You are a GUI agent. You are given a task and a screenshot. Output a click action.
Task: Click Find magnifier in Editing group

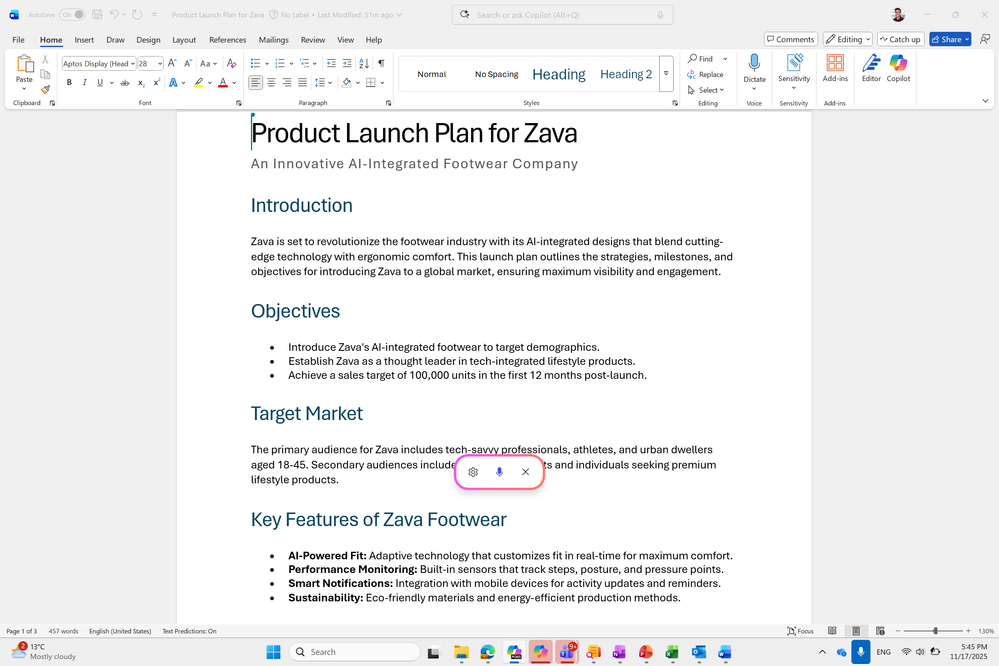(700, 59)
